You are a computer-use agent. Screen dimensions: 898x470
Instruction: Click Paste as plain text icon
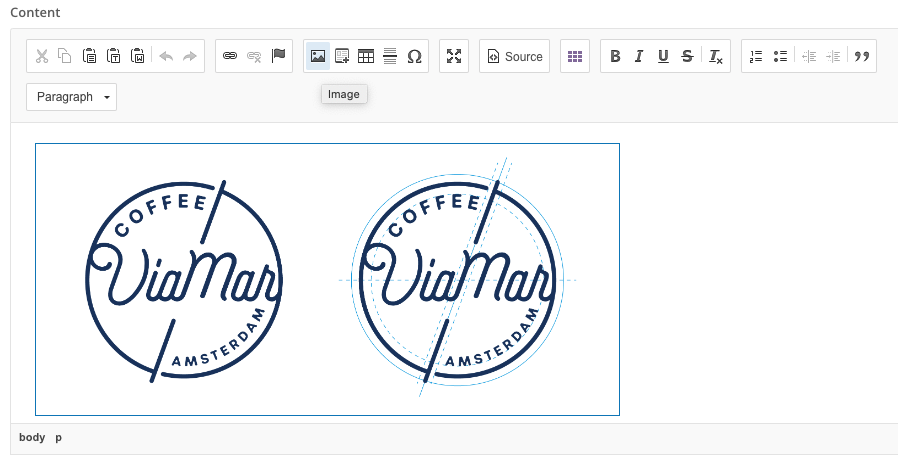[x=113, y=56]
